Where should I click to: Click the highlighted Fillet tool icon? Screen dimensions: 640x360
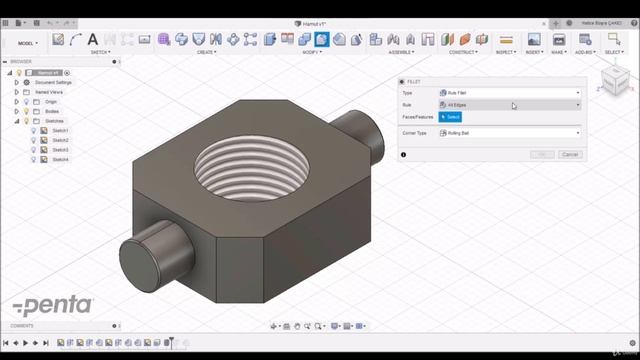coord(322,39)
